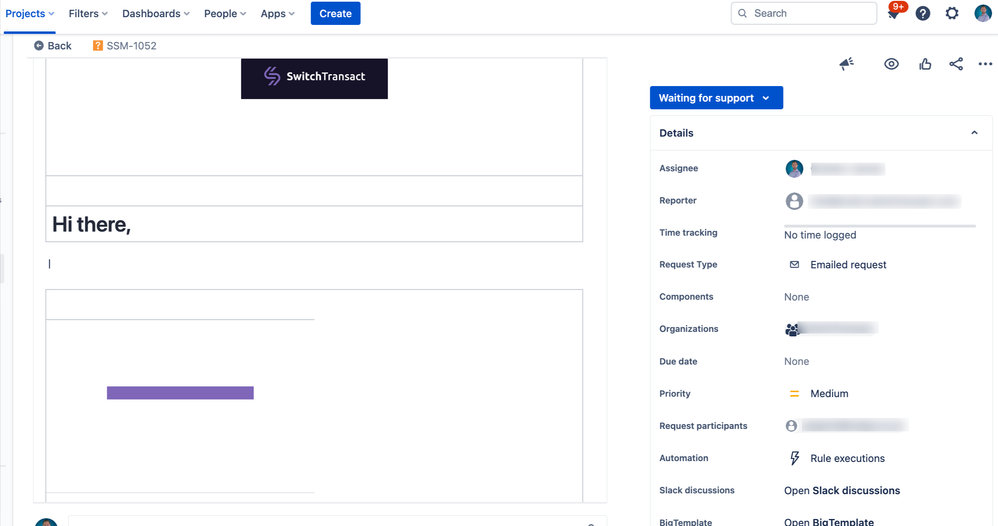
Task: Click the Create button
Action: [335, 13]
